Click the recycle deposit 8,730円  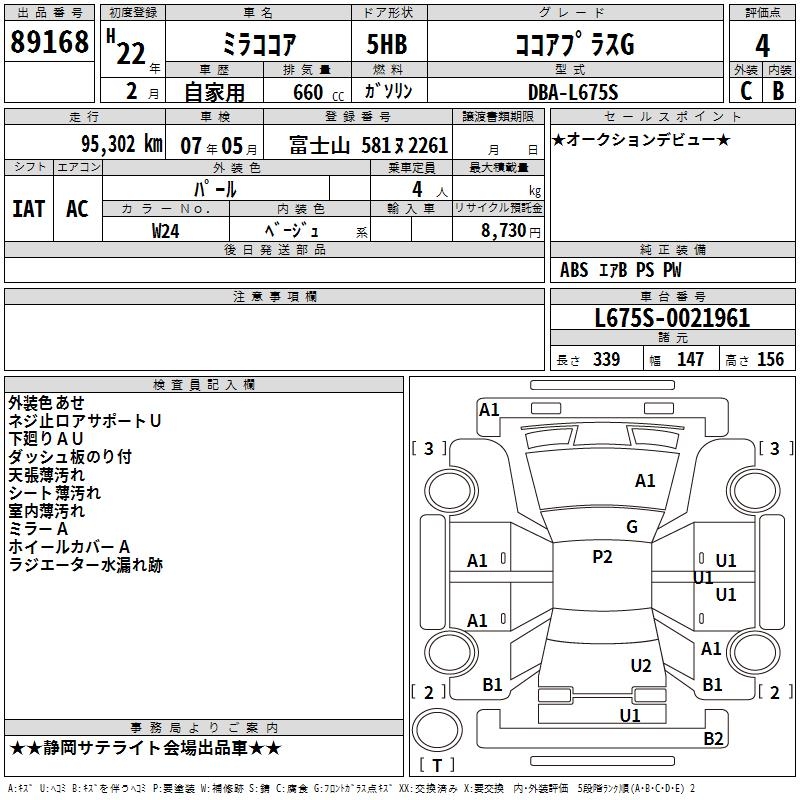(x=511, y=231)
